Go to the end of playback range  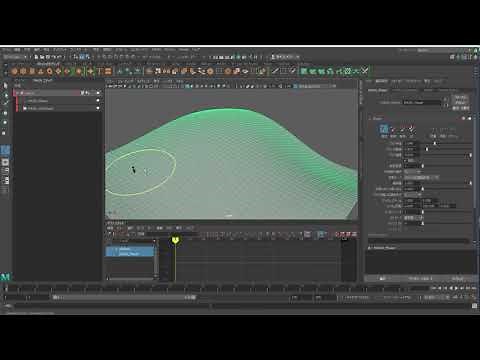click(x=474, y=288)
